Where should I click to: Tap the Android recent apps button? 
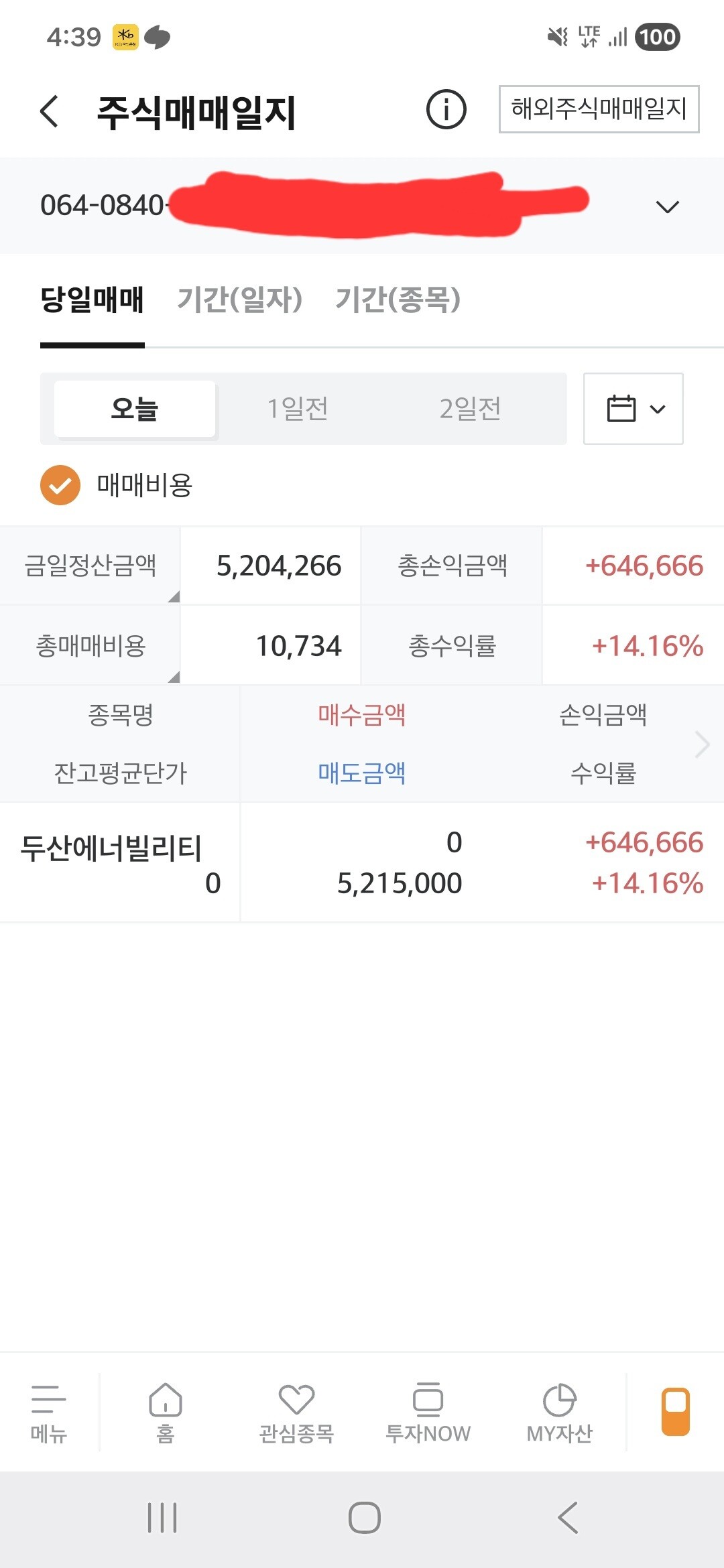pos(162,1518)
